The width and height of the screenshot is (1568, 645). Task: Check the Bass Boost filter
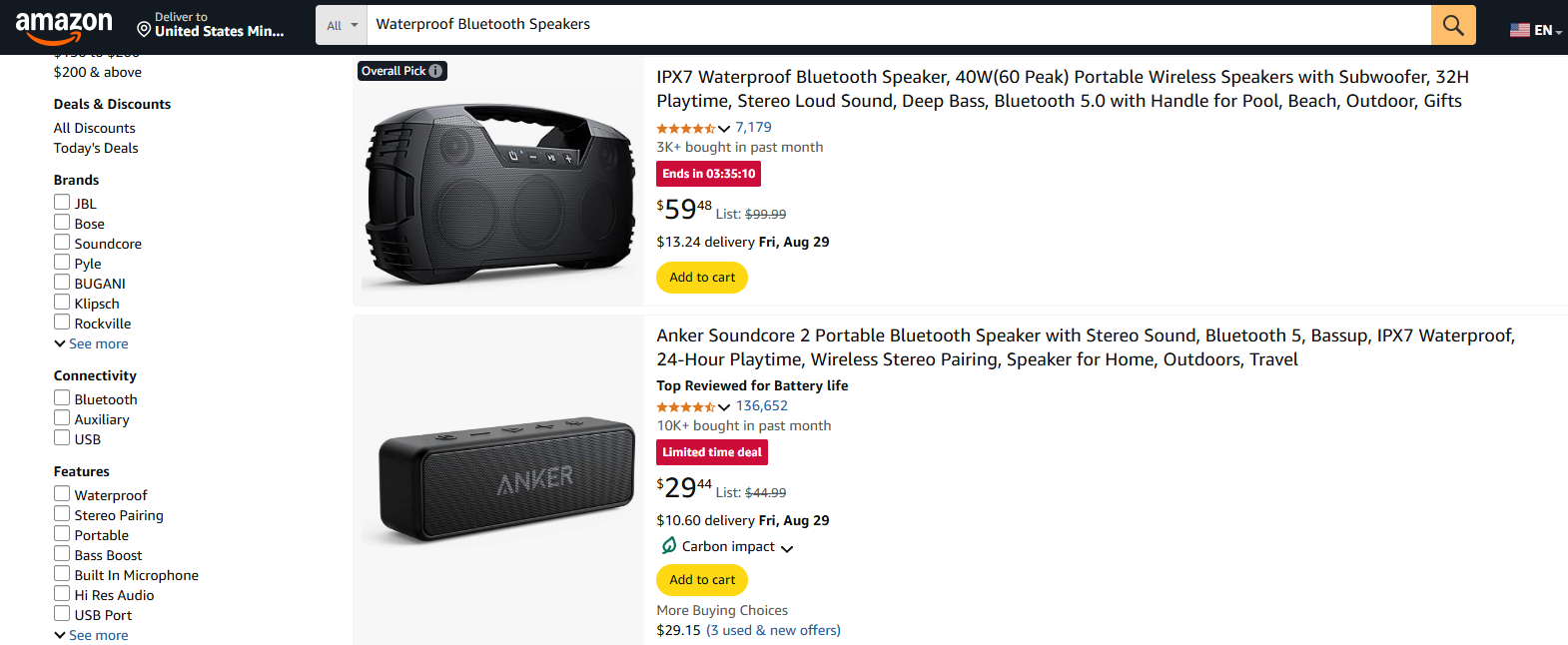pos(61,553)
